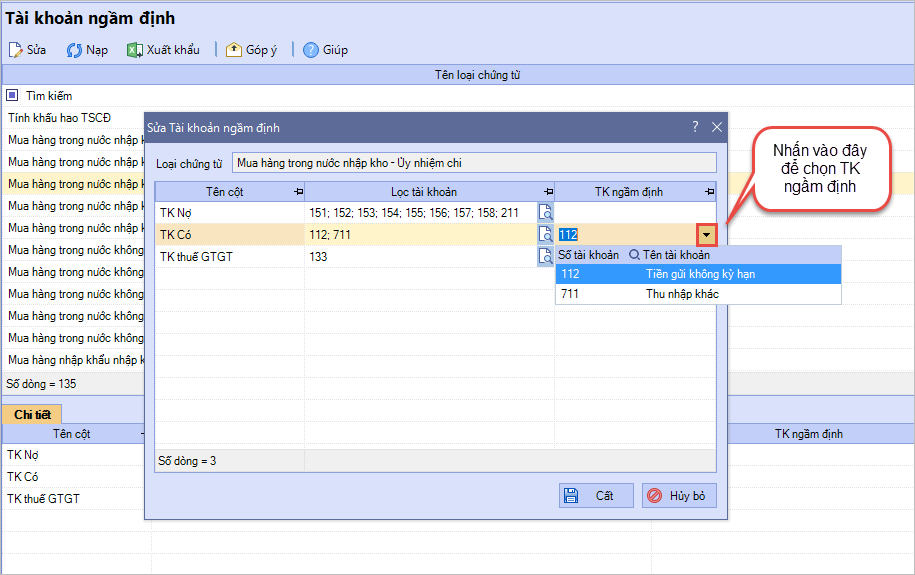Search by Tên tài khoản magnifier in dropdown
Screen dimensions: 915x575
[x=634, y=255]
